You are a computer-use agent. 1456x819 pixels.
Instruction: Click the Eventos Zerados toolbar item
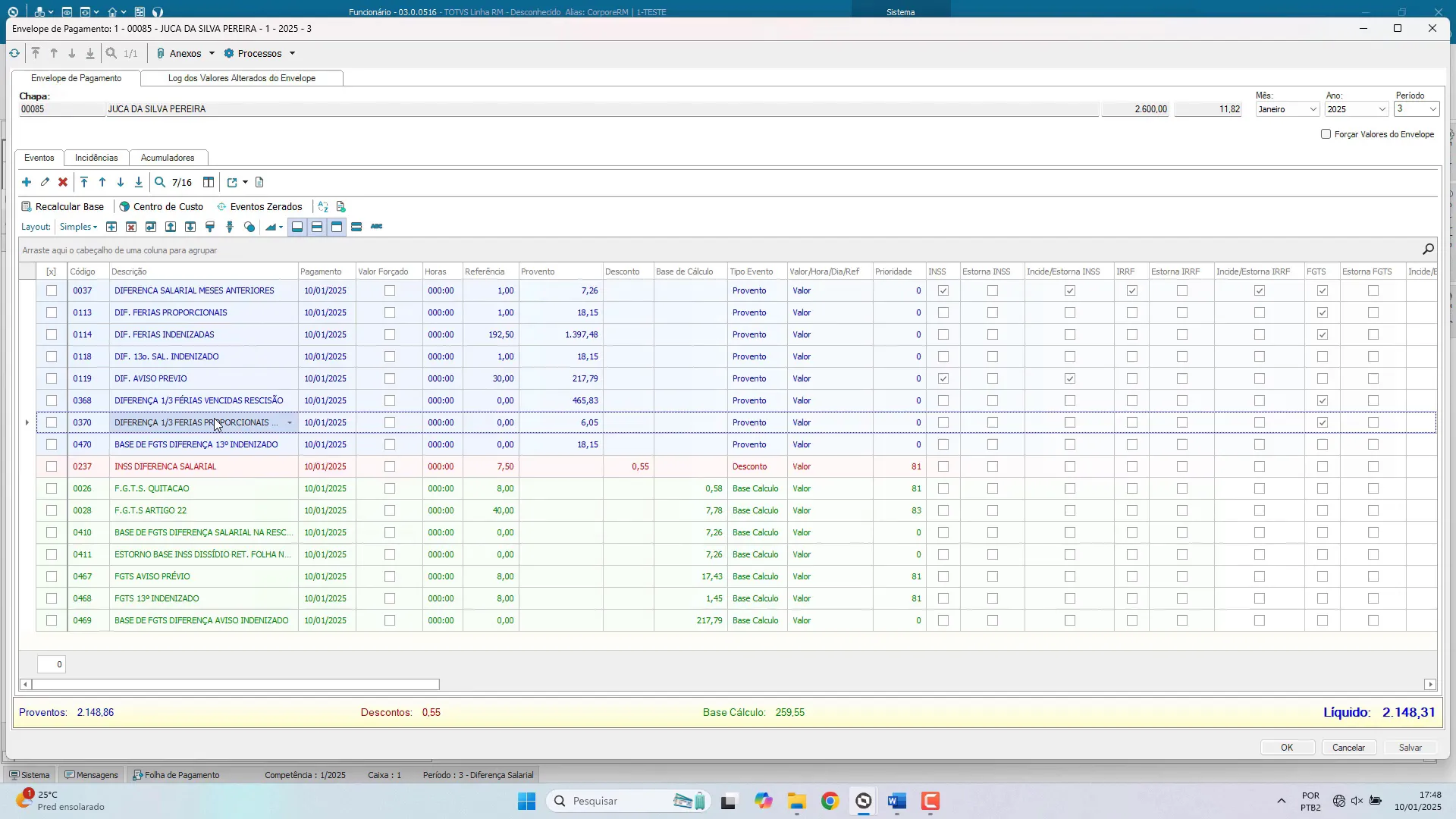(259, 207)
